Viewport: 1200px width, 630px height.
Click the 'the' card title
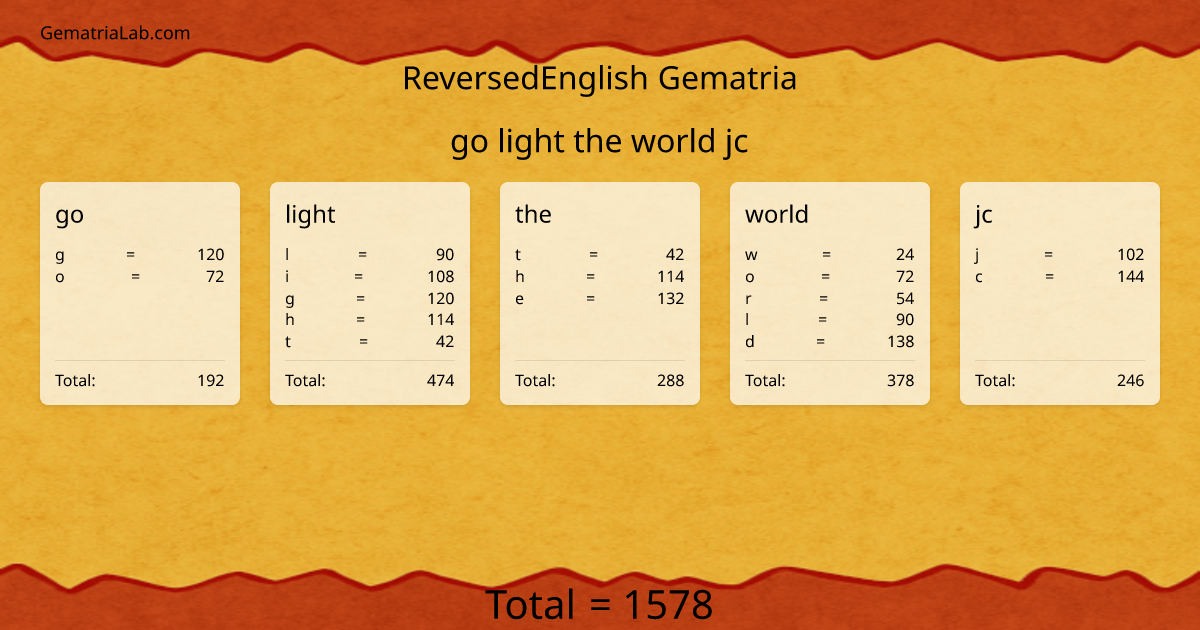(533, 214)
